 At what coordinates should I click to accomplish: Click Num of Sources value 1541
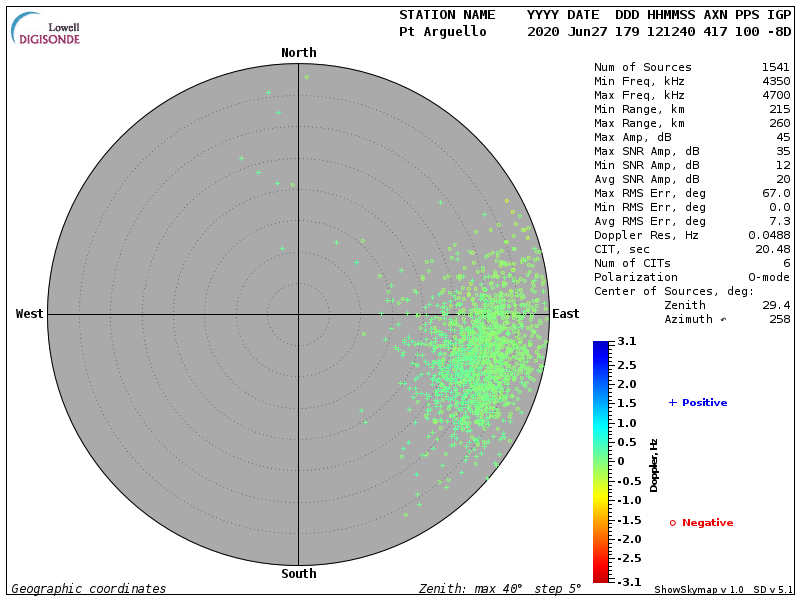coord(776,67)
